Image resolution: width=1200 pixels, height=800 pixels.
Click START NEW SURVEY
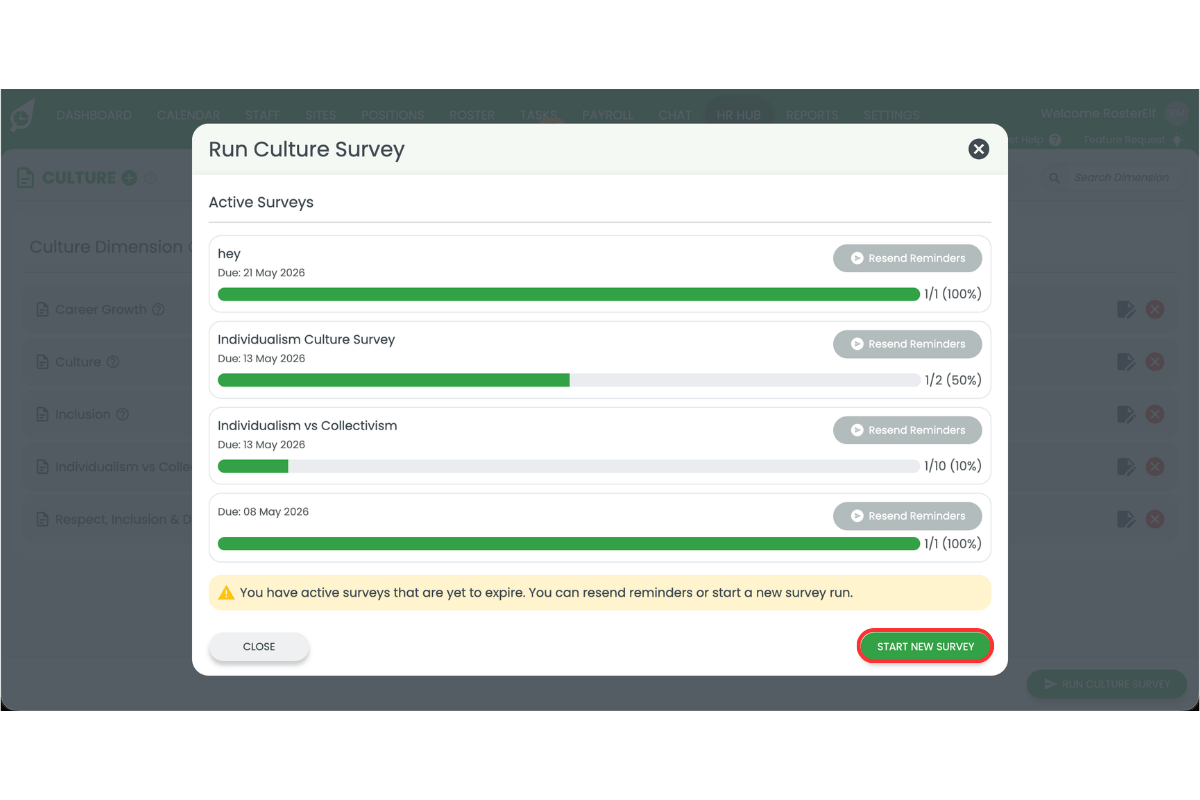tap(925, 646)
